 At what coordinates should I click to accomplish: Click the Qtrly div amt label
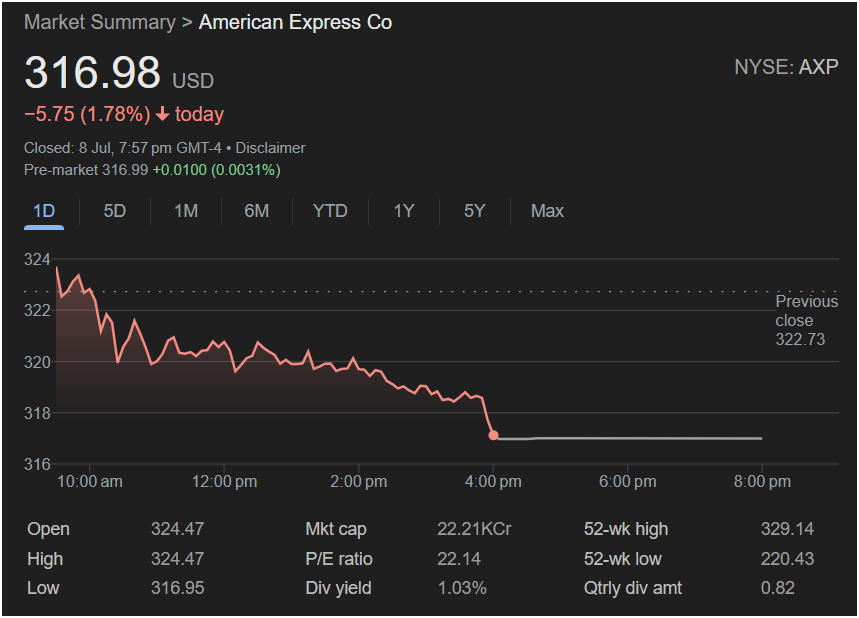point(633,588)
